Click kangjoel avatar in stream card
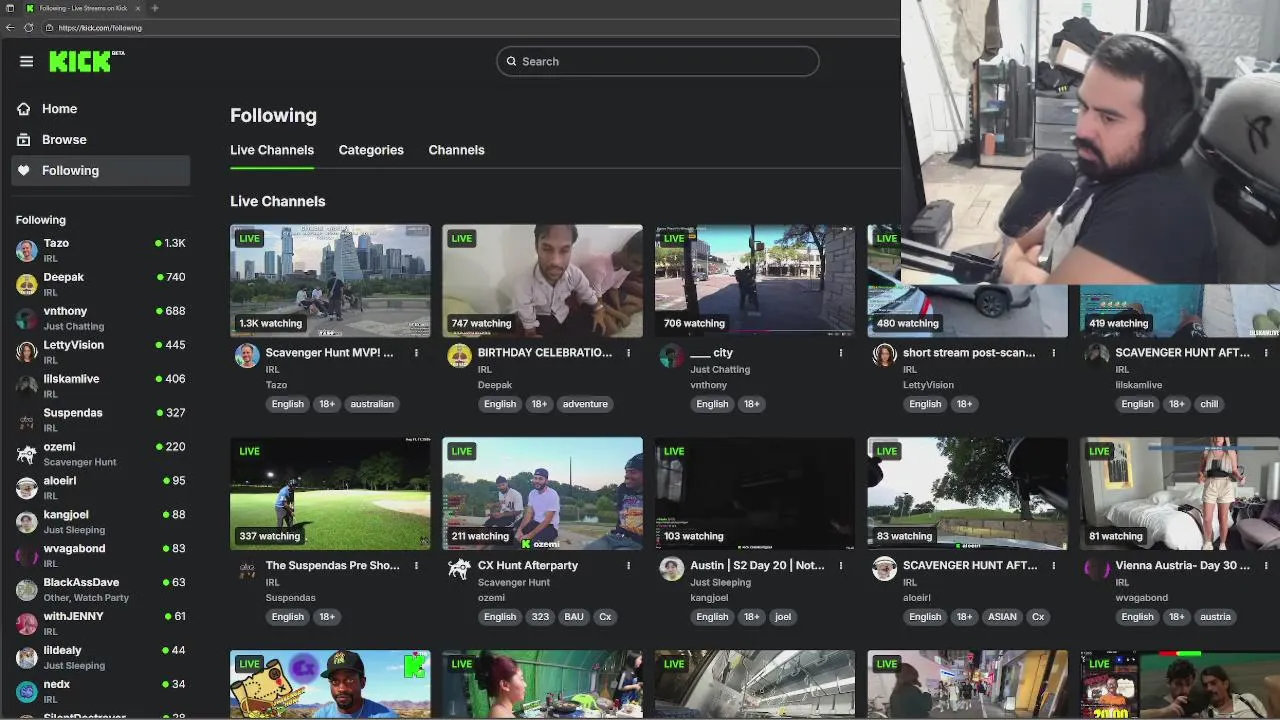The image size is (1280, 720). pyautogui.click(x=671, y=569)
